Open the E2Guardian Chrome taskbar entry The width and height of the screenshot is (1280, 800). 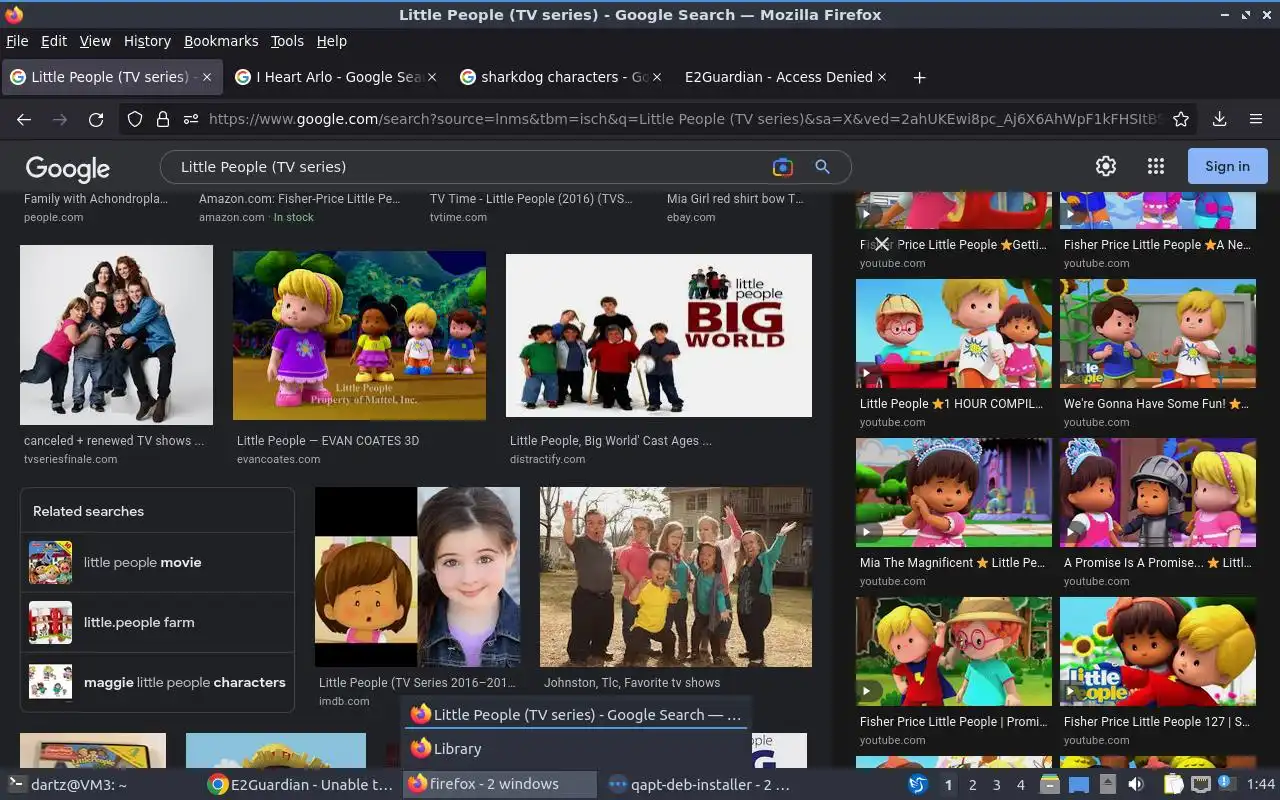pos(301,785)
